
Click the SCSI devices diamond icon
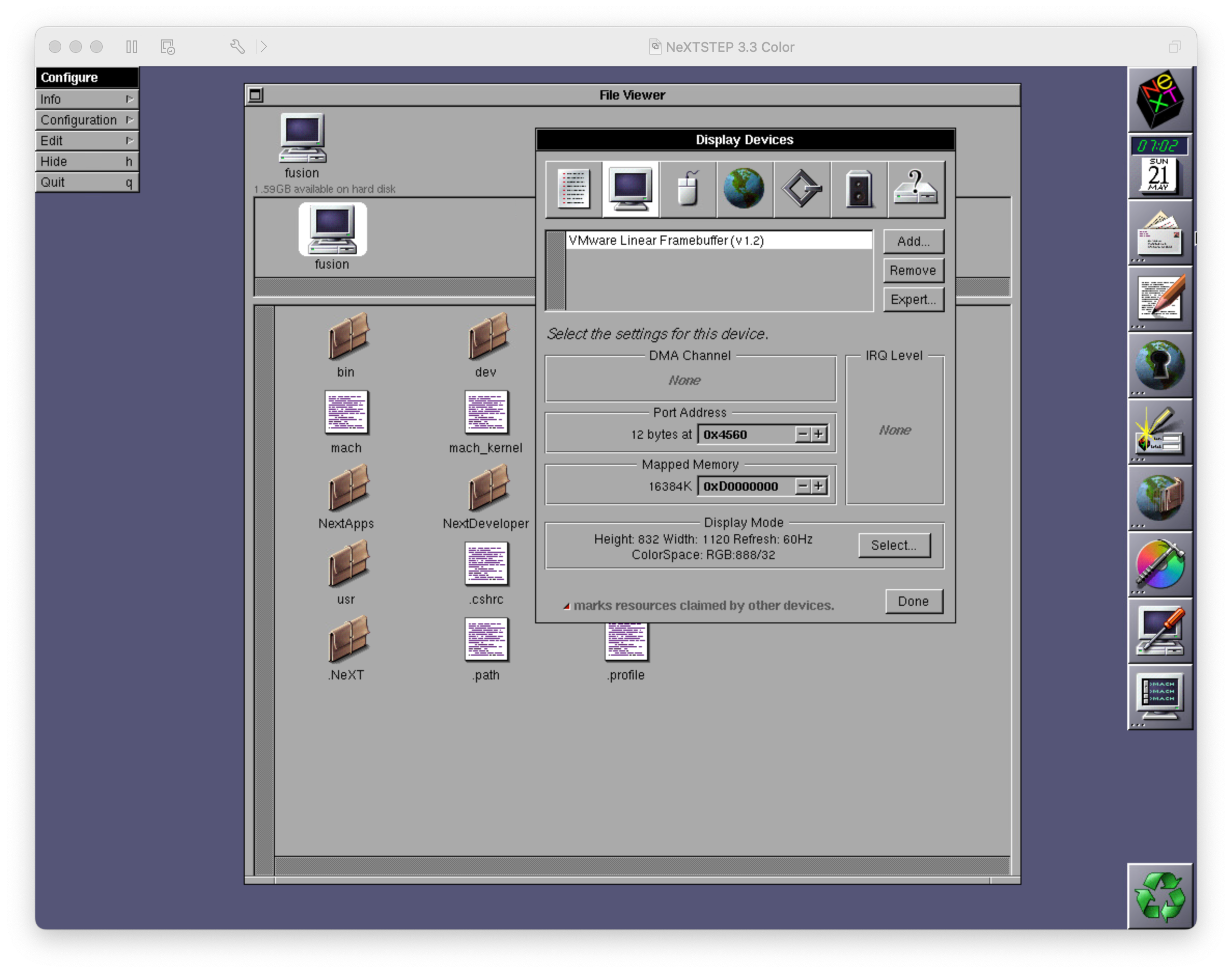tap(802, 189)
